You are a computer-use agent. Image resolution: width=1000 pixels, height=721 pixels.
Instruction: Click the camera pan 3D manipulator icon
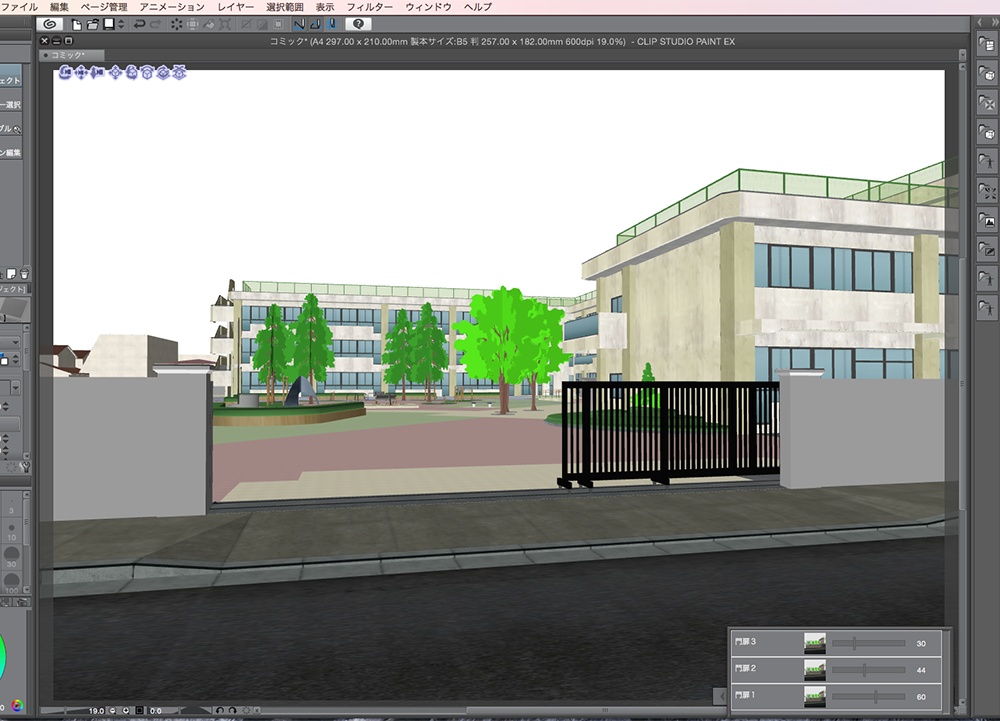81,73
